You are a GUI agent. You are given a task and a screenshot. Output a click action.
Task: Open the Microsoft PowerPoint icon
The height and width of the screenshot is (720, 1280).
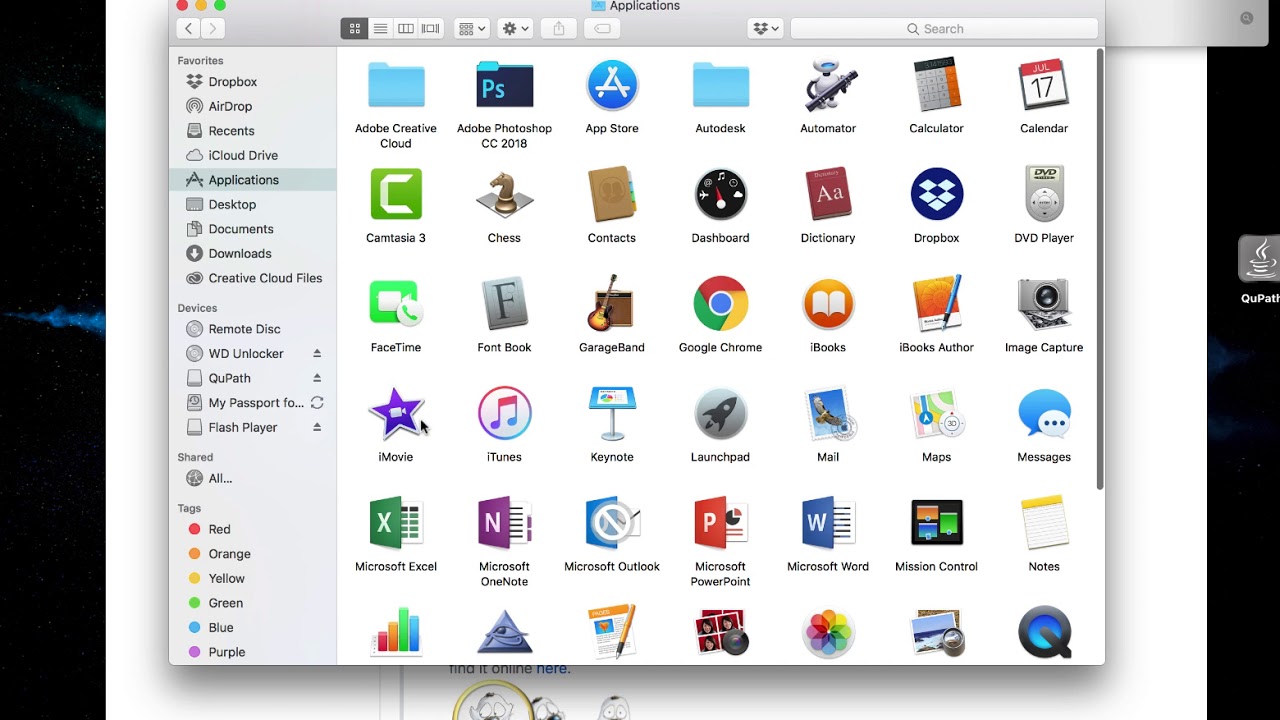point(720,523)
